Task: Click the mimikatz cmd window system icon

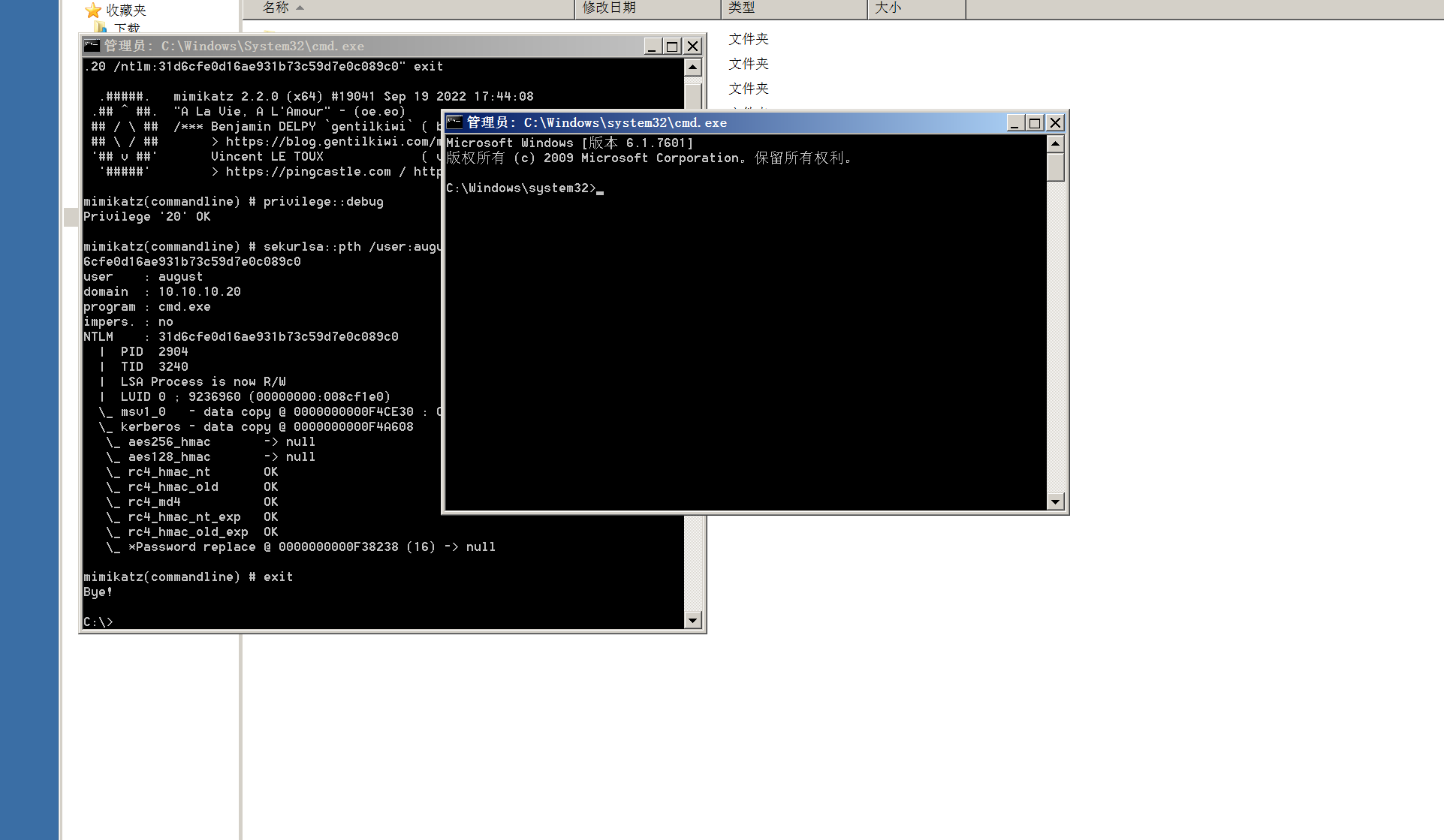Action: pos(92,46)
